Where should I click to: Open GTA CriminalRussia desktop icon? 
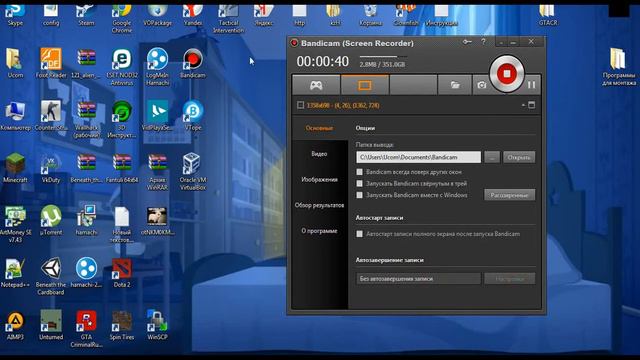86,329
